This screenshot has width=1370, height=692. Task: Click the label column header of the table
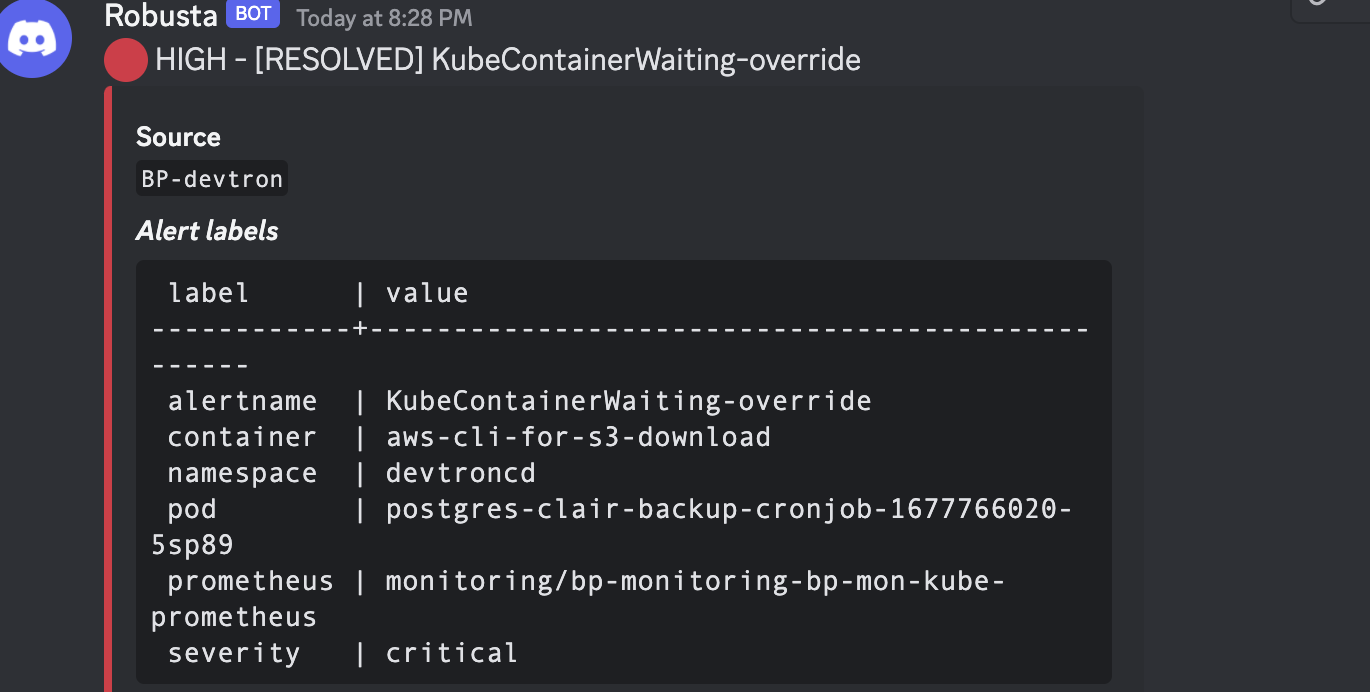point(208,292)
